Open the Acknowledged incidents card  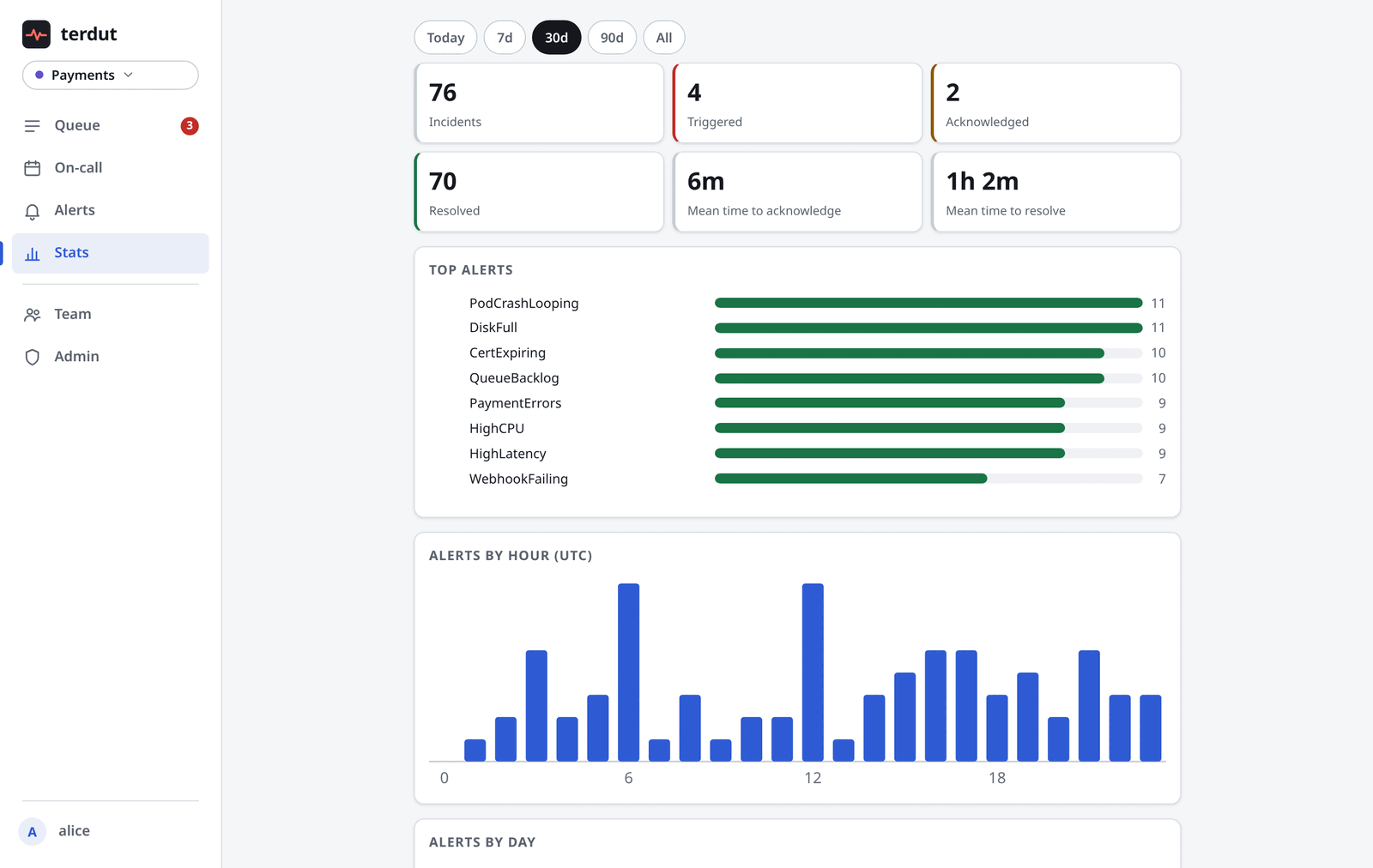(1055, 103)
